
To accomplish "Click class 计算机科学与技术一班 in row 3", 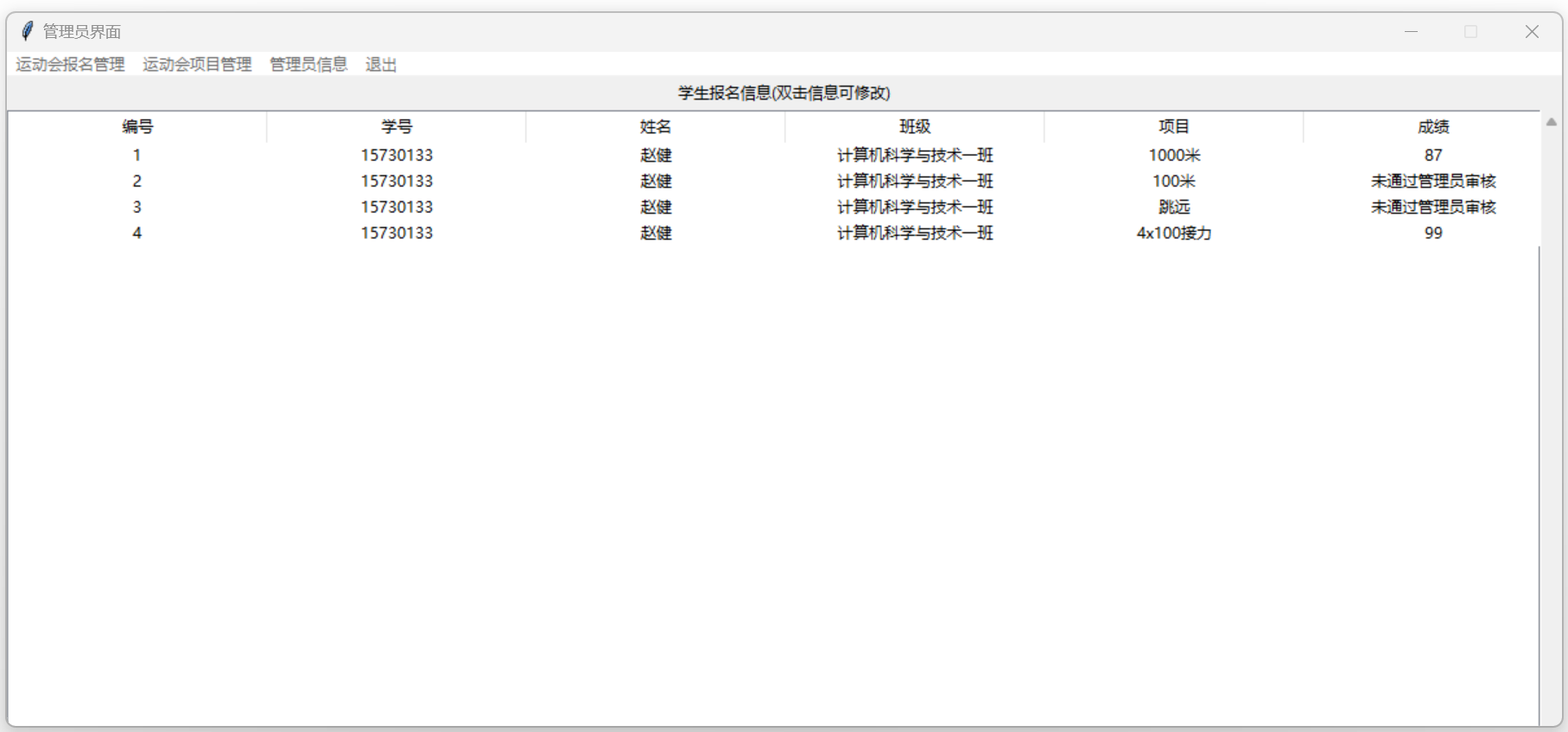I will [915, 207].
